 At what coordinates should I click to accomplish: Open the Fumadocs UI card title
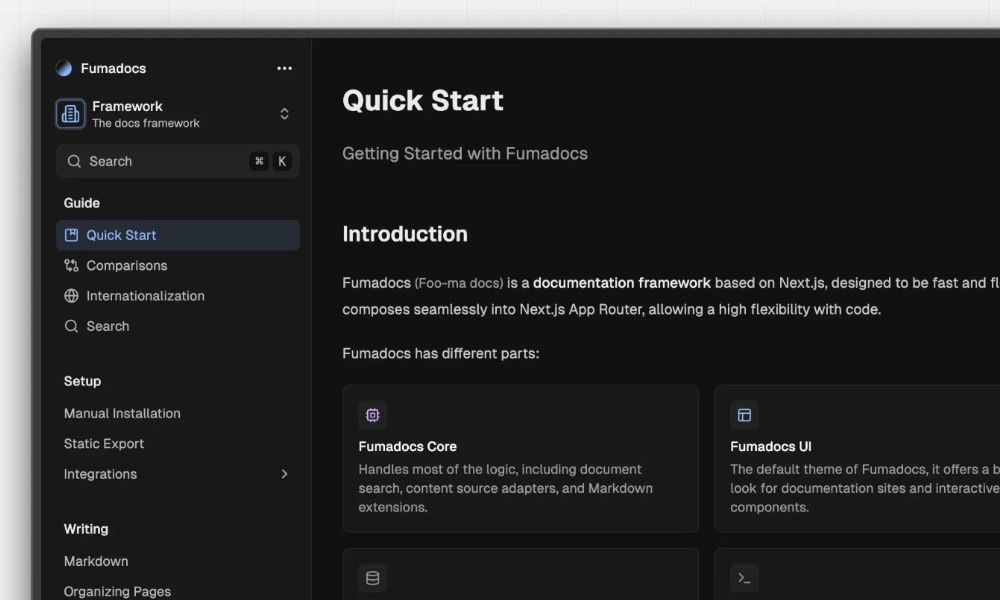pyautogui.click(x=770, y=446)
